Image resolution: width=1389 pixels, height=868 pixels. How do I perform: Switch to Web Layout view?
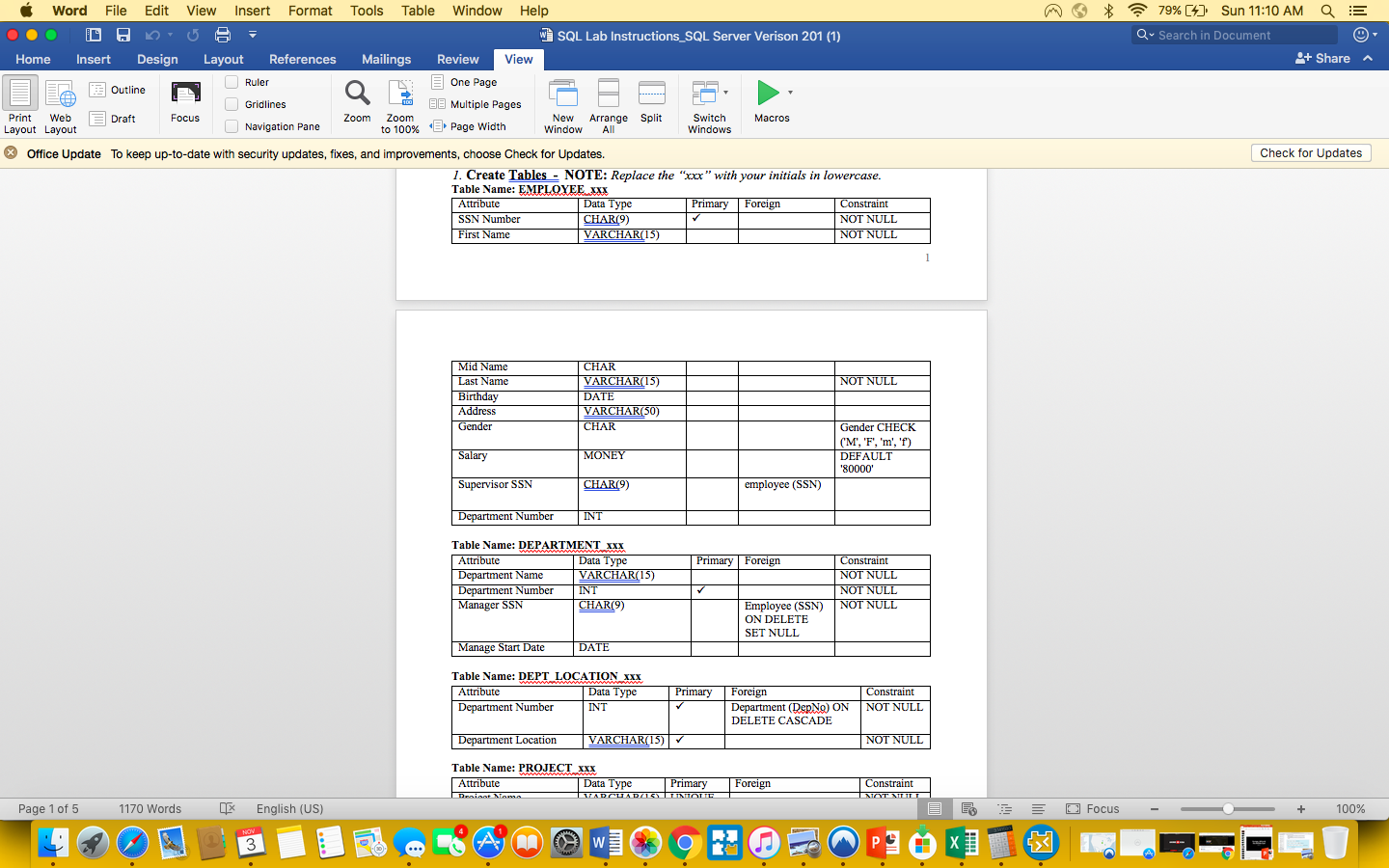click(x=60, y=106)
